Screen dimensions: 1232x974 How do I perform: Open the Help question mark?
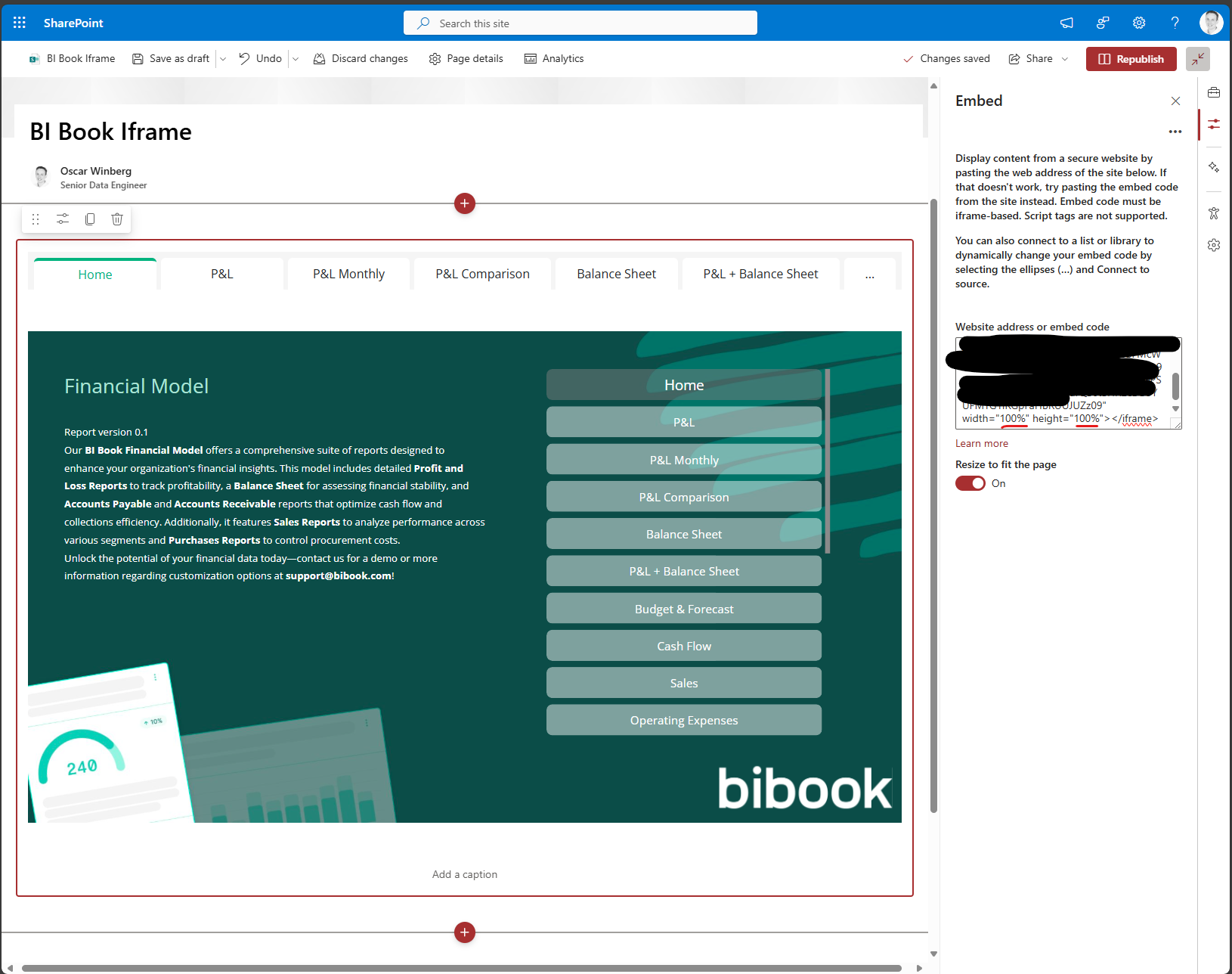(1175, 23)
